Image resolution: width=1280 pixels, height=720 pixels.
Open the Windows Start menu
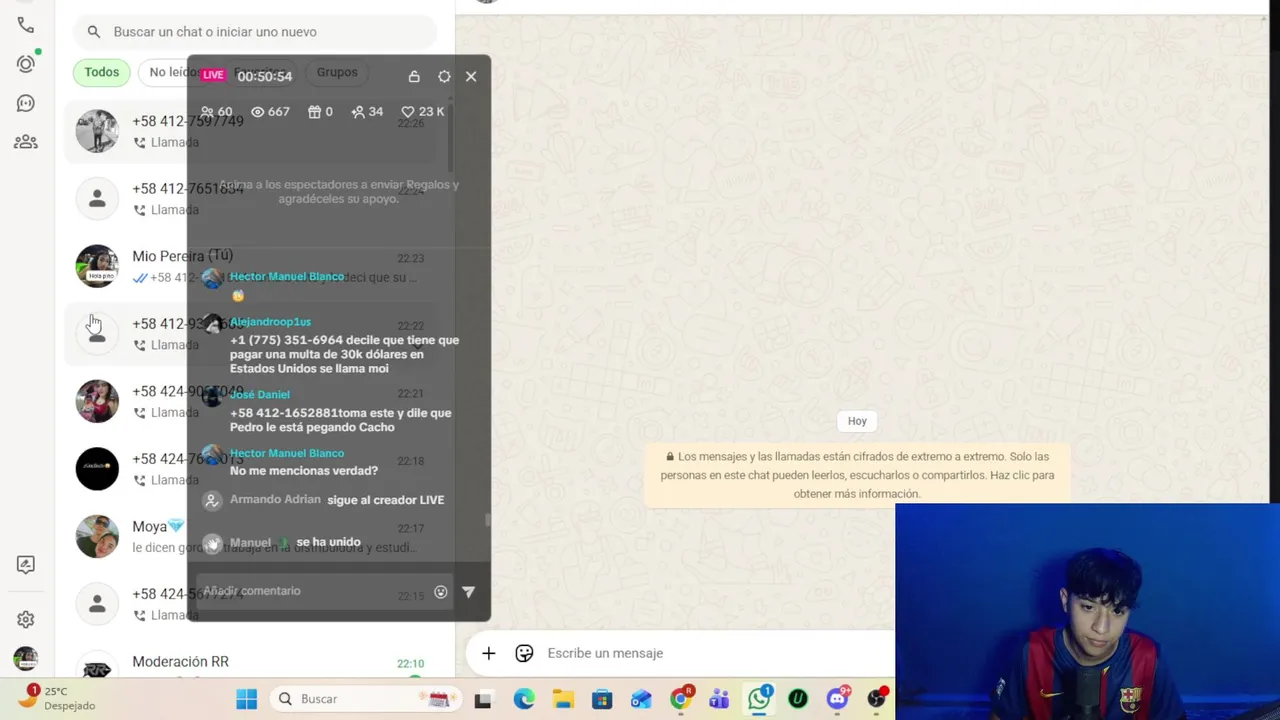point(246,699)
